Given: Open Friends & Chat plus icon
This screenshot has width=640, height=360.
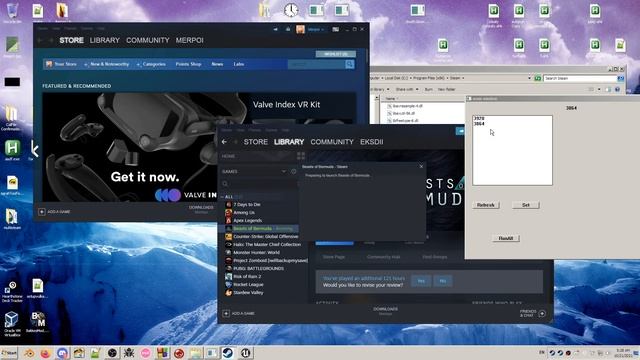Looking at the screenshot, I should [542, 313].
